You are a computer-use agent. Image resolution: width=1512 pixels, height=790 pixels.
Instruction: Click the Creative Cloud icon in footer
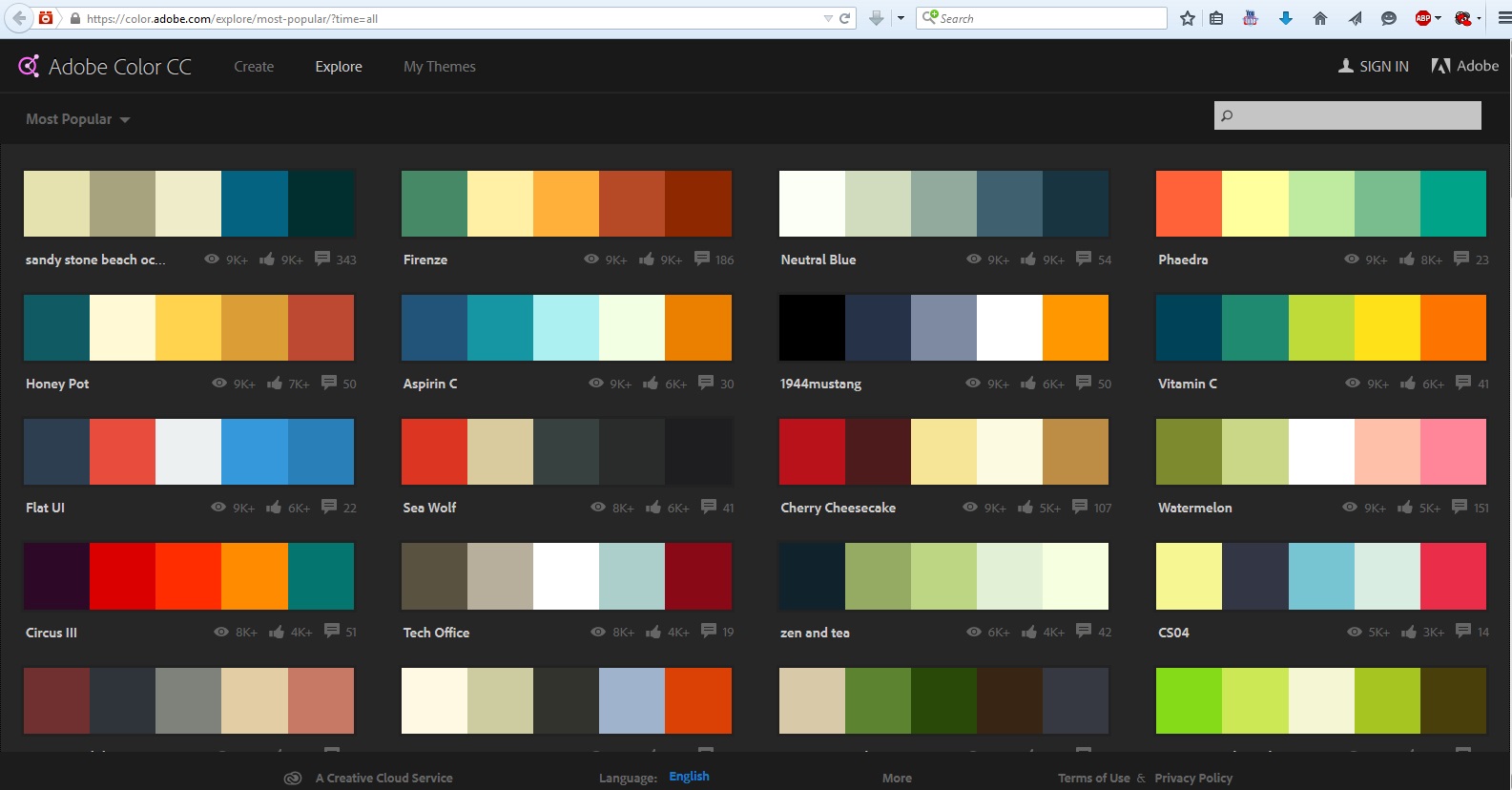293,779
